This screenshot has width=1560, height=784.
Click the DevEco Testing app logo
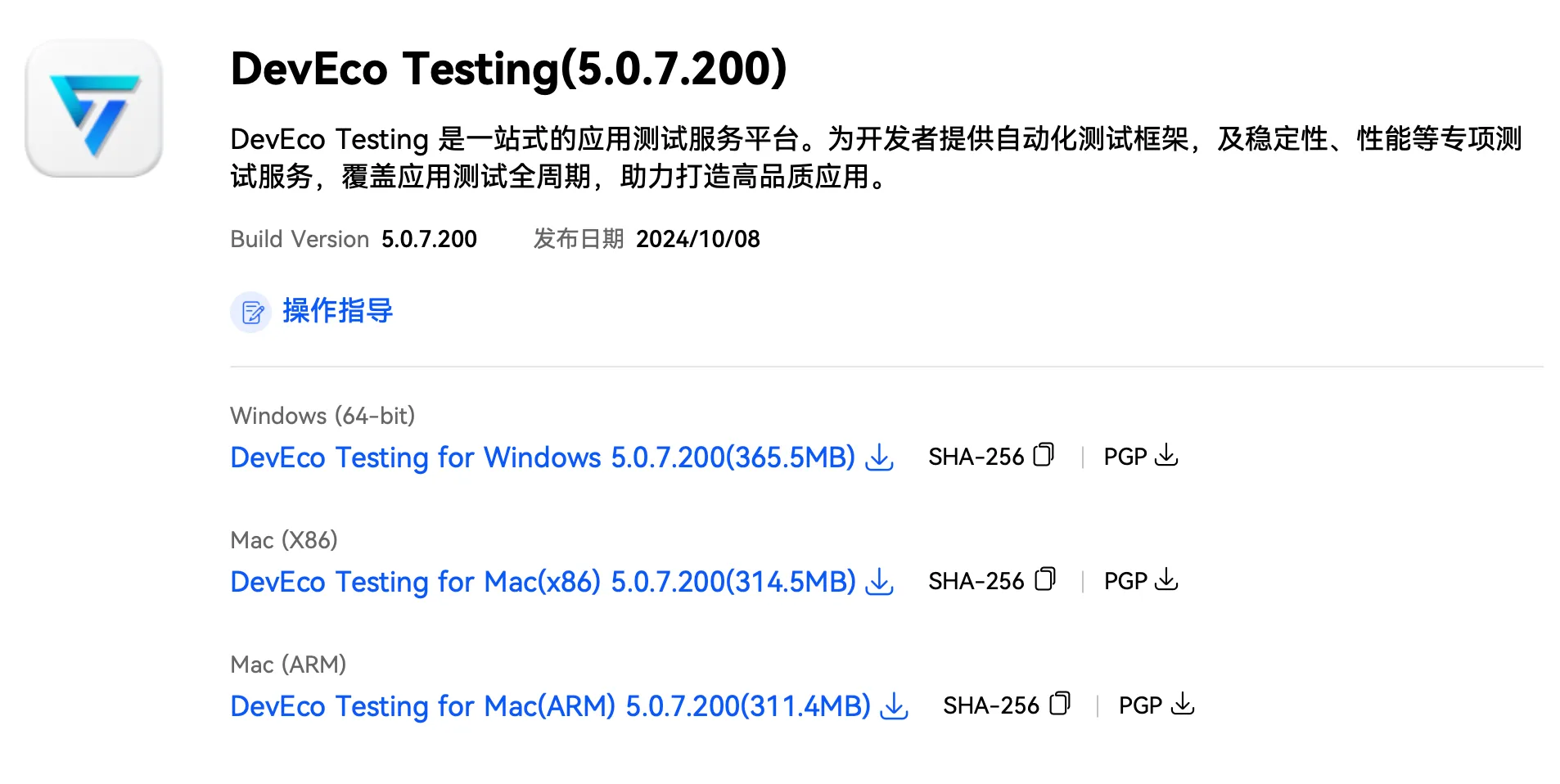(x=94, y=109)
